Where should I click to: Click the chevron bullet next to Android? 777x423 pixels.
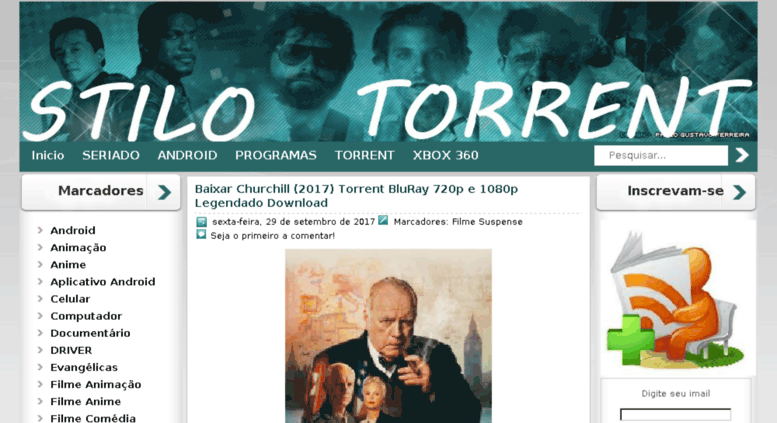click(x=40, y=230)
